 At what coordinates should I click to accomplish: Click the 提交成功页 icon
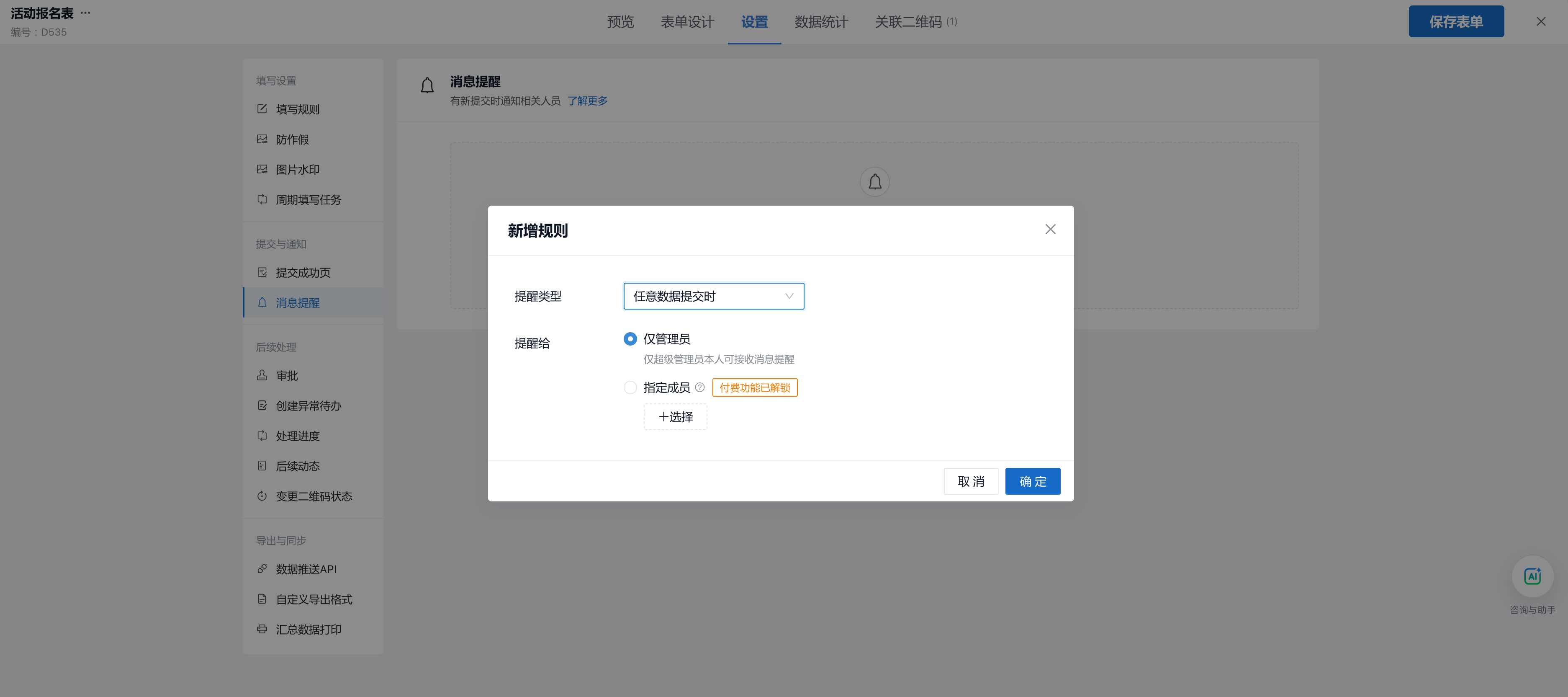[262, 272]
